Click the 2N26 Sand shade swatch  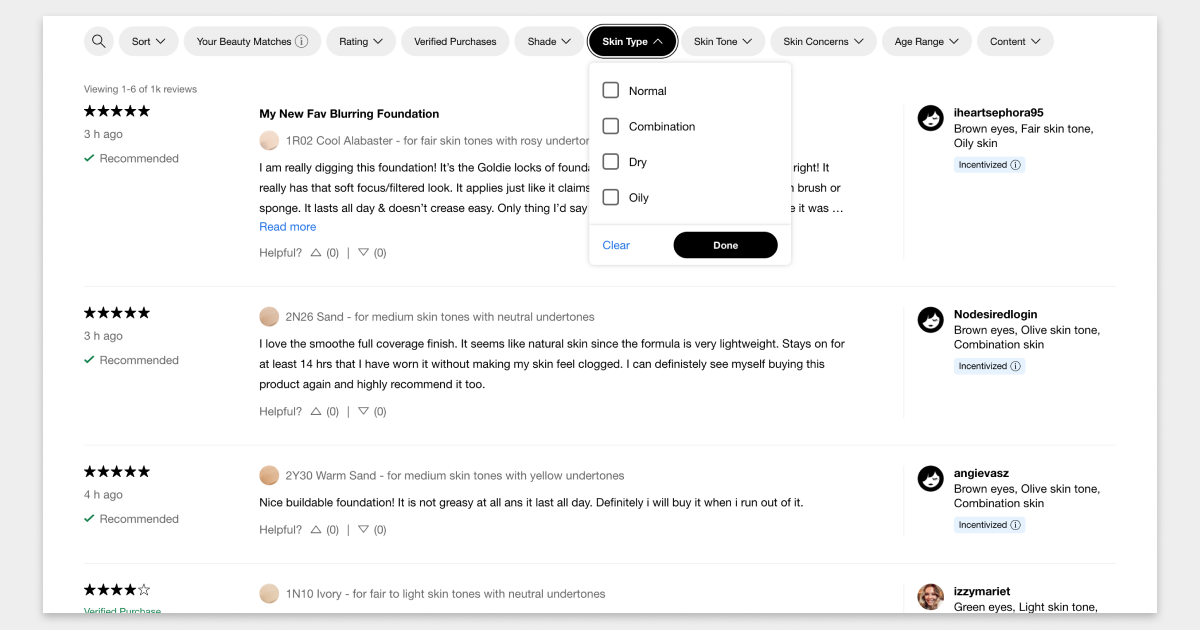[x=269, y=317]
